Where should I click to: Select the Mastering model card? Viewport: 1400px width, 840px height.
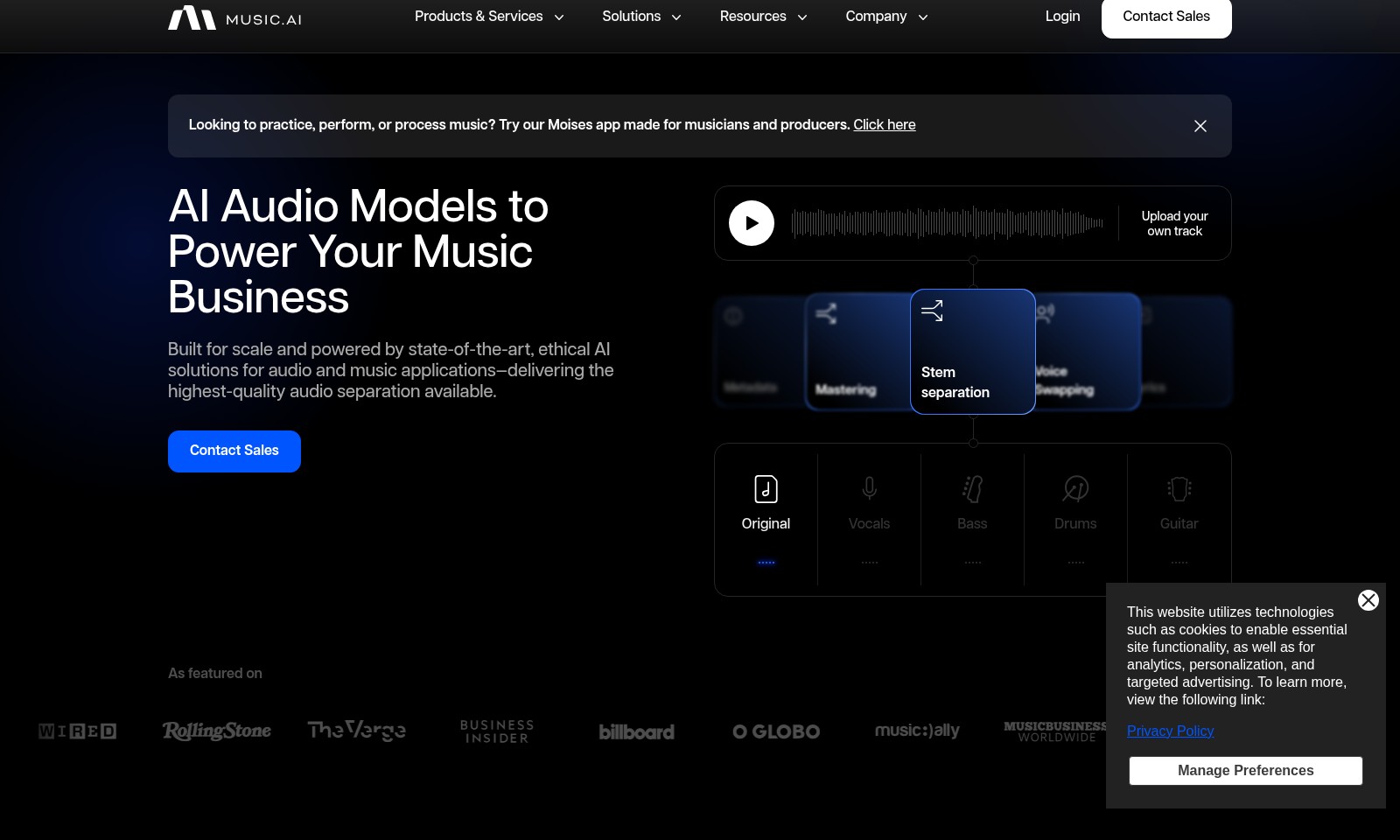click(x=857, y=352)
